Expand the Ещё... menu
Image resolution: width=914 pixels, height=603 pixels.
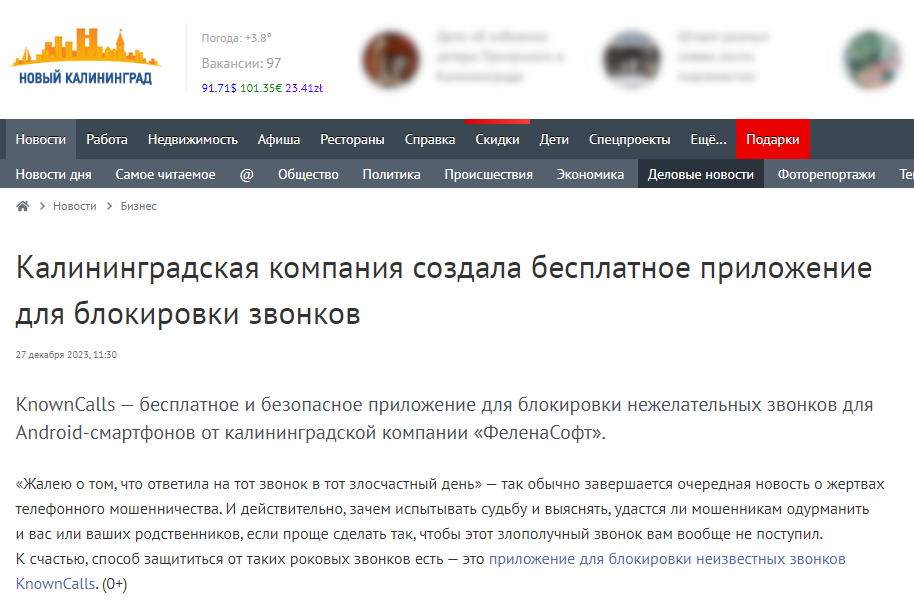tap(708, 139)
